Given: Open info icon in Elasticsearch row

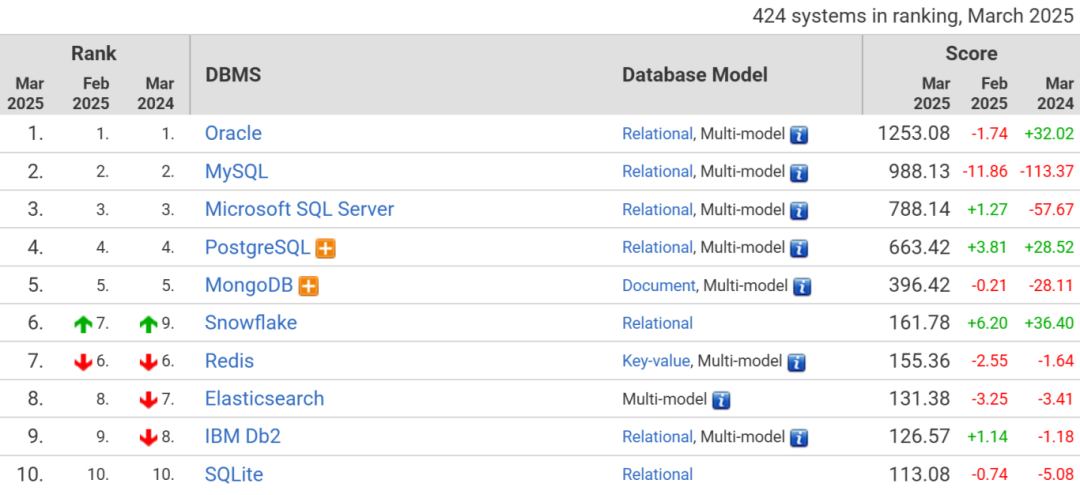Looking at the screenshot, I should [x=721, y=401].
